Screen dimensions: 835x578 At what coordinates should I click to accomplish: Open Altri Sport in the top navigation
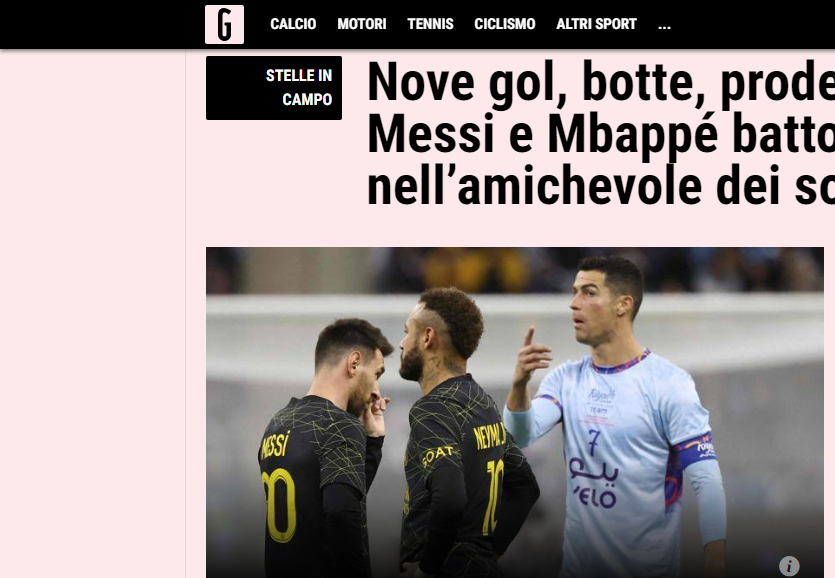(596, 24)
